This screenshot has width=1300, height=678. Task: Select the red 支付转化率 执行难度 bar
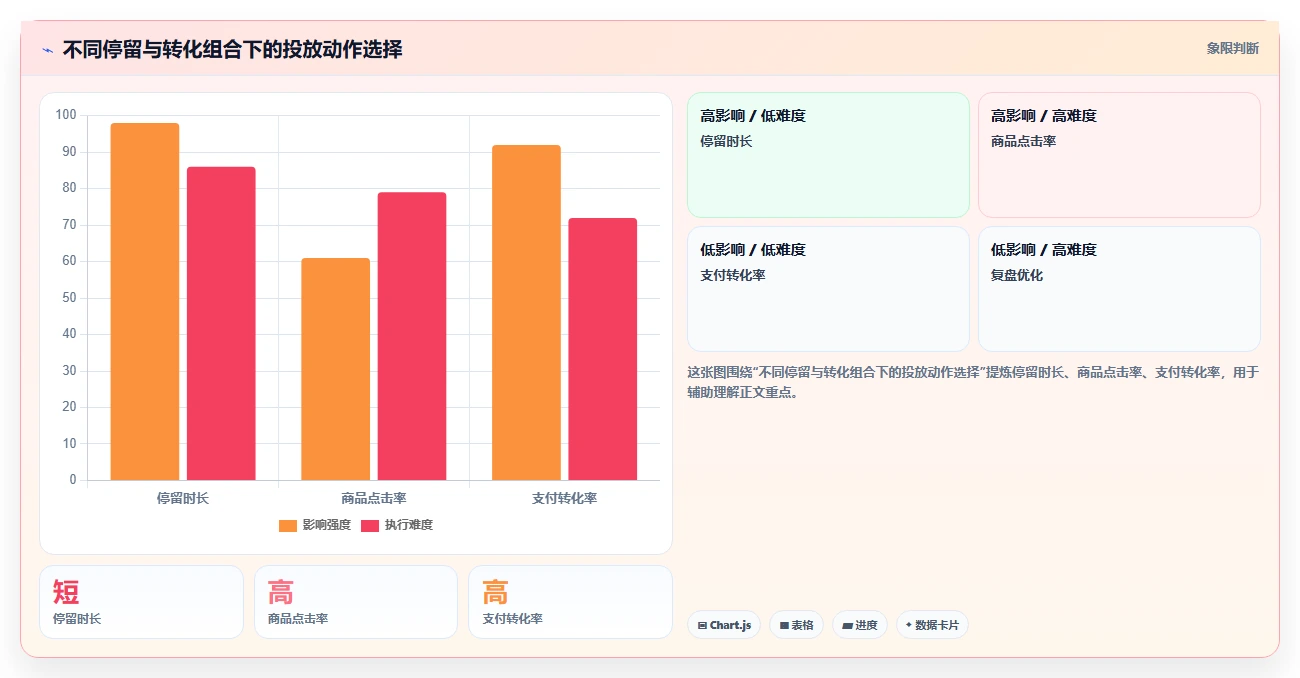(602, 349)
